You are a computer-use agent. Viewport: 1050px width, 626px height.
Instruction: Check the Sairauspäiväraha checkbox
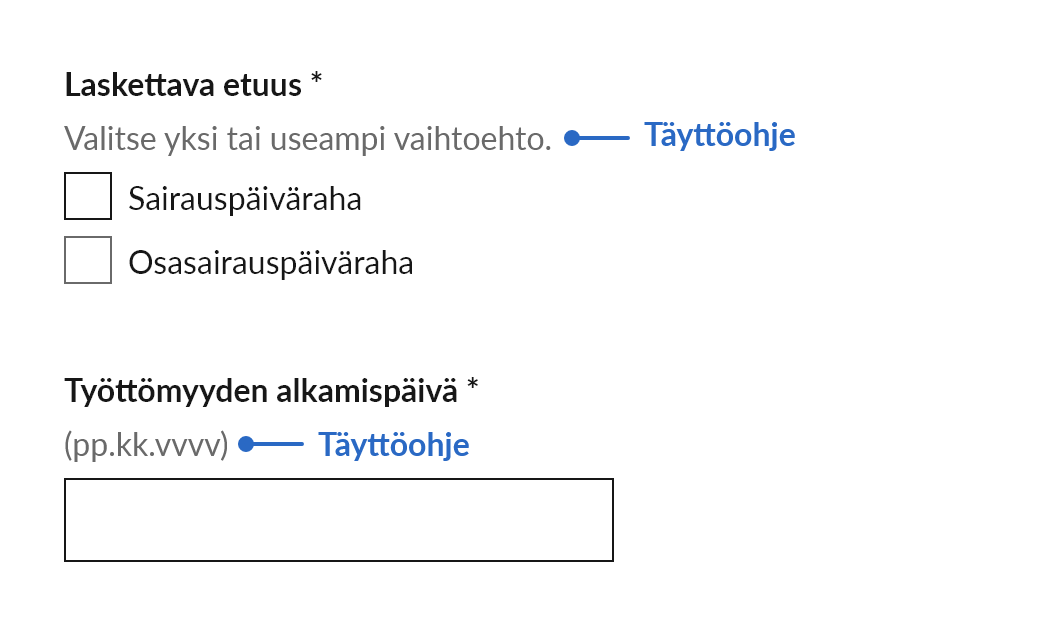point(87,196)
